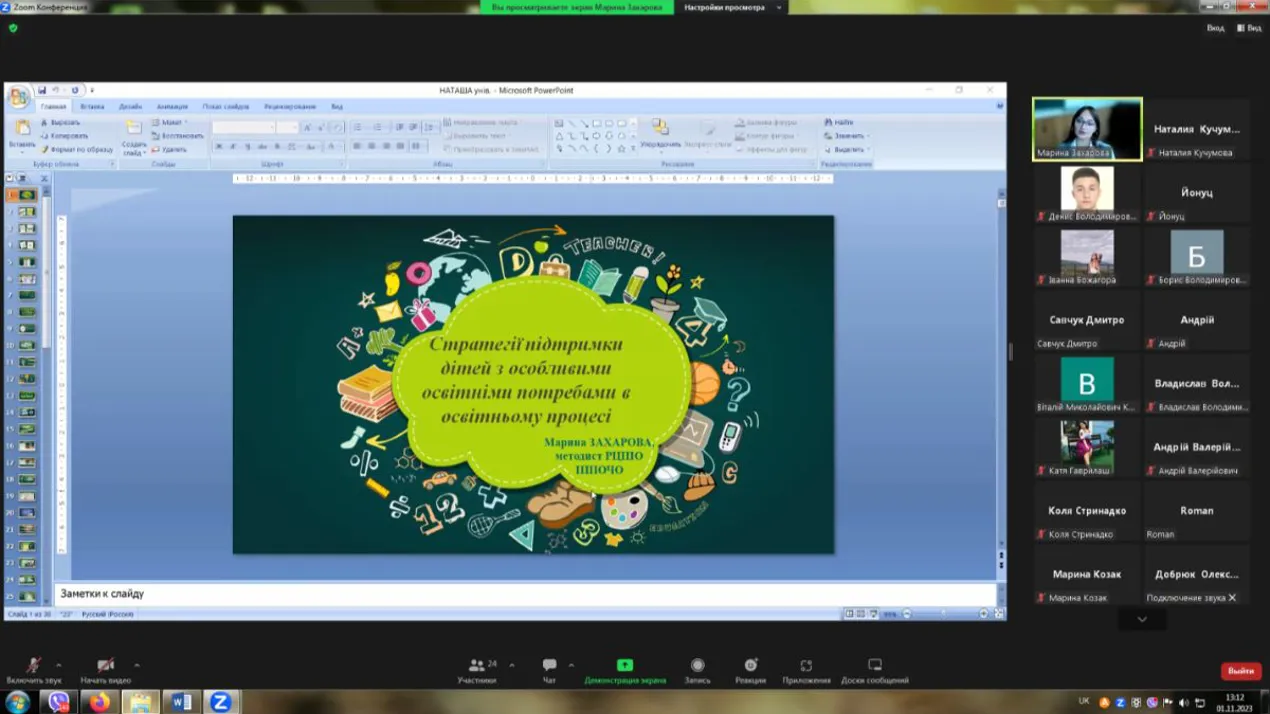This screenshot has height=714, width=1270.
Task: Open Firefox from Windows taskbar
Action: tap(99, 702)
